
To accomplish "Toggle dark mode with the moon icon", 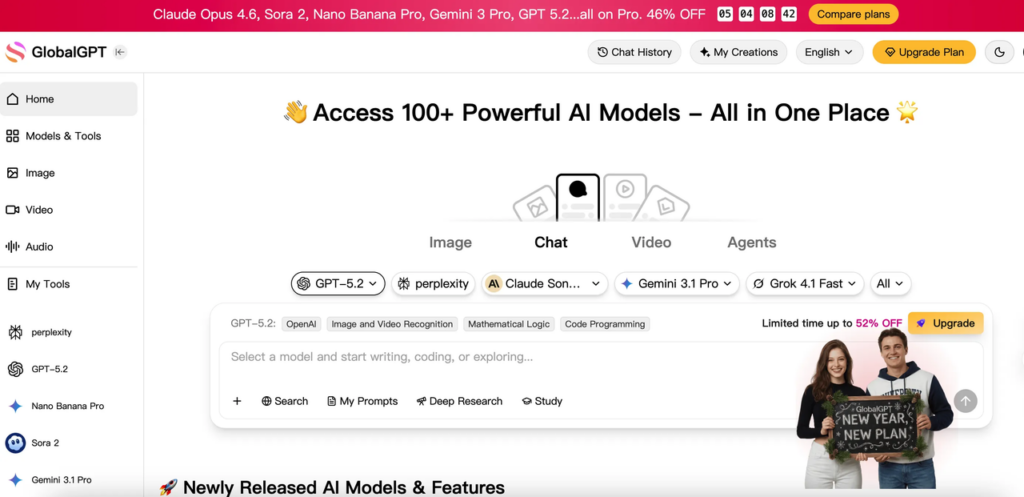I will click(x=999, y=52).
